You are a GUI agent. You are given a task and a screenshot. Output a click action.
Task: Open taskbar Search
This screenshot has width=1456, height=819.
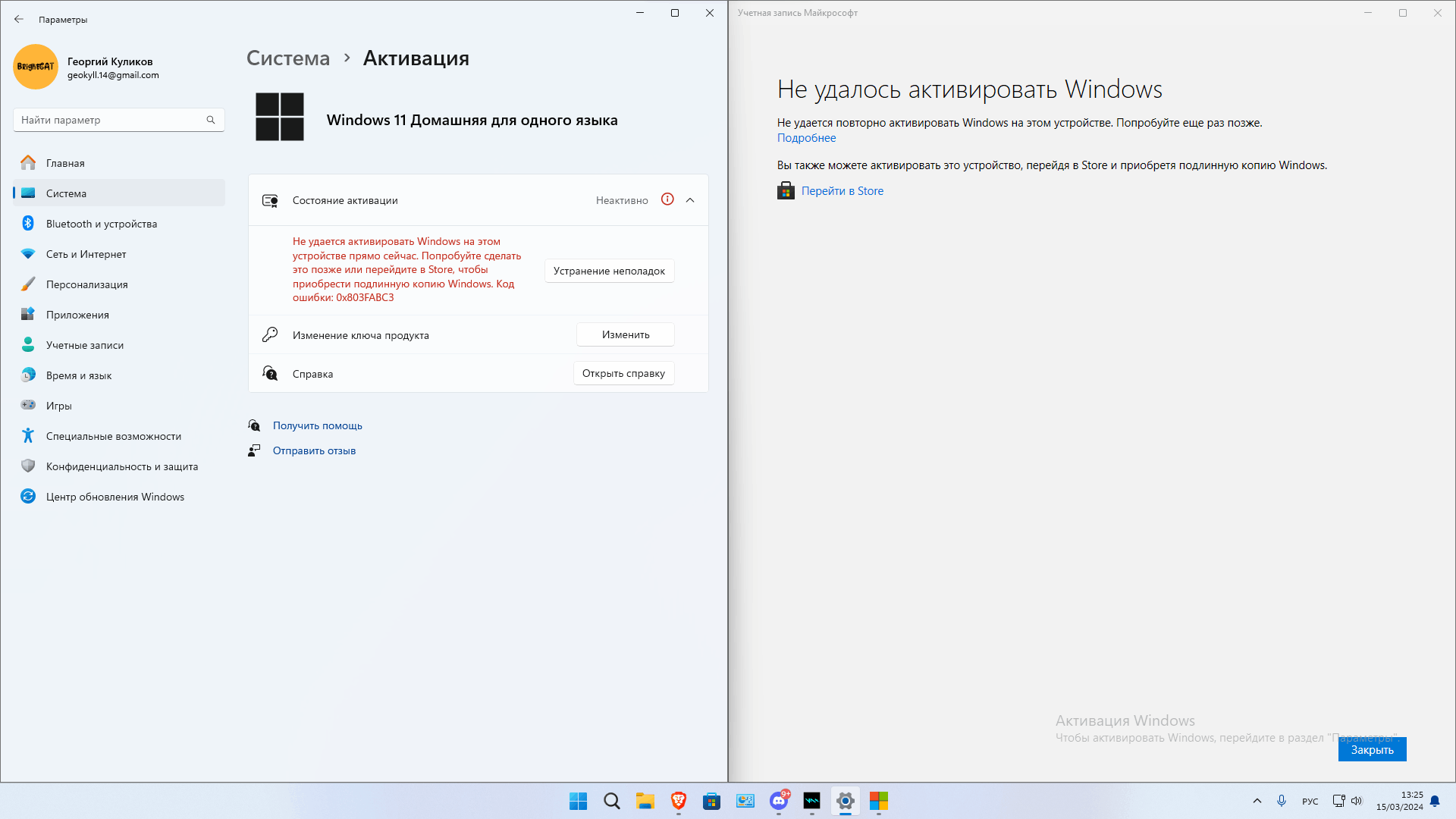pyautogui.click(x=611, y=801)
